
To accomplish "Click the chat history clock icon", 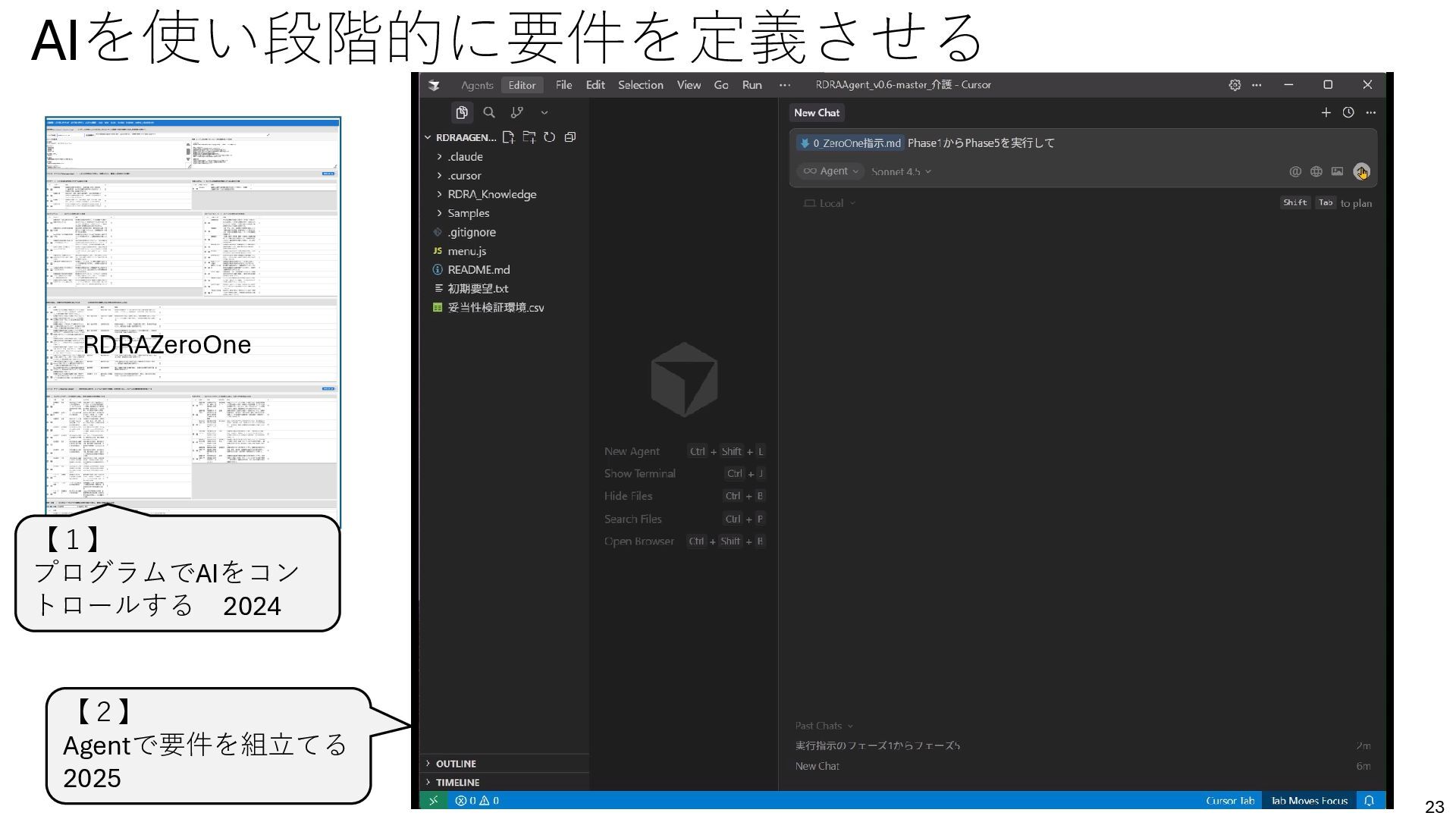I will (x=1348, y=113).
